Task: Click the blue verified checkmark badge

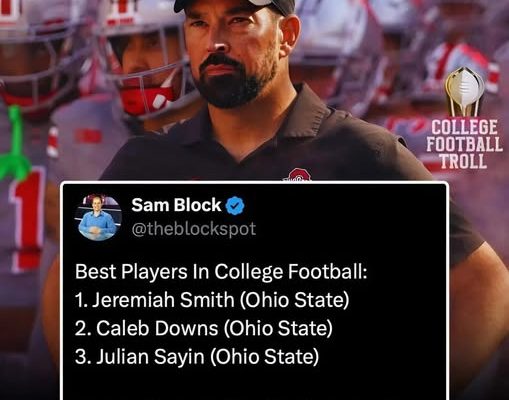Action: [235, 206]
